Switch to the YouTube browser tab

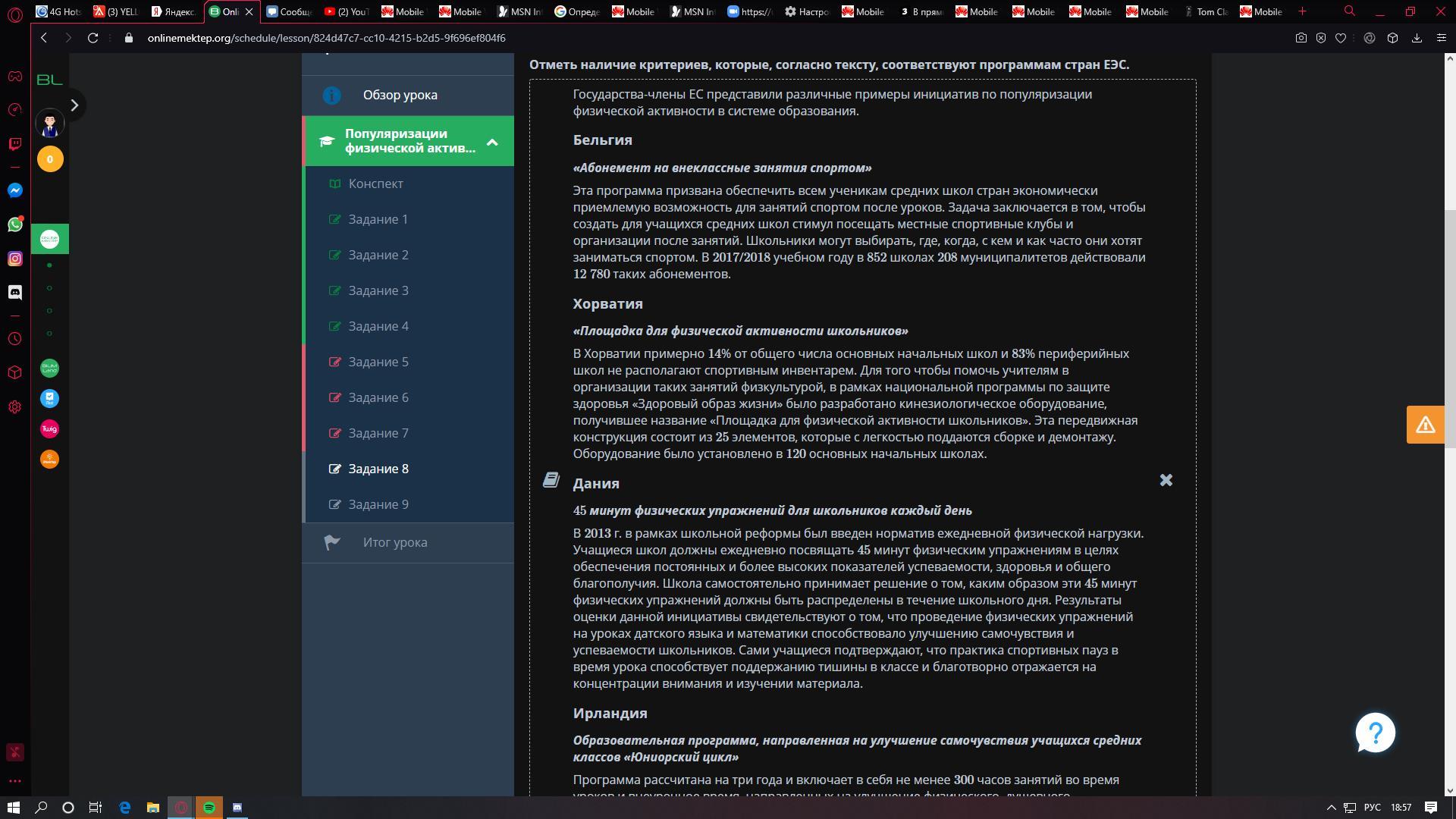point(347,11)
